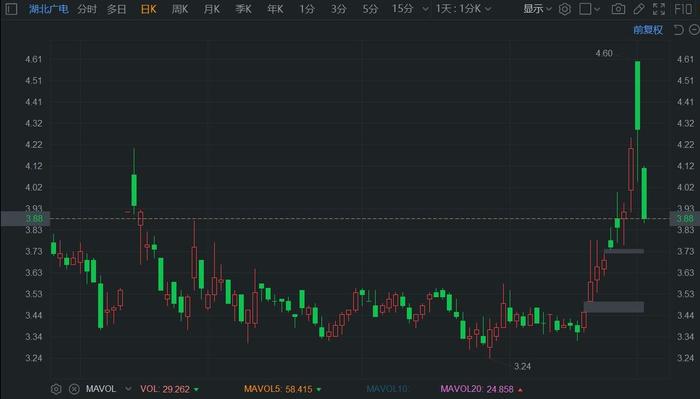Expand the MAVOL indicator dropdown arrow

[128, 389]
